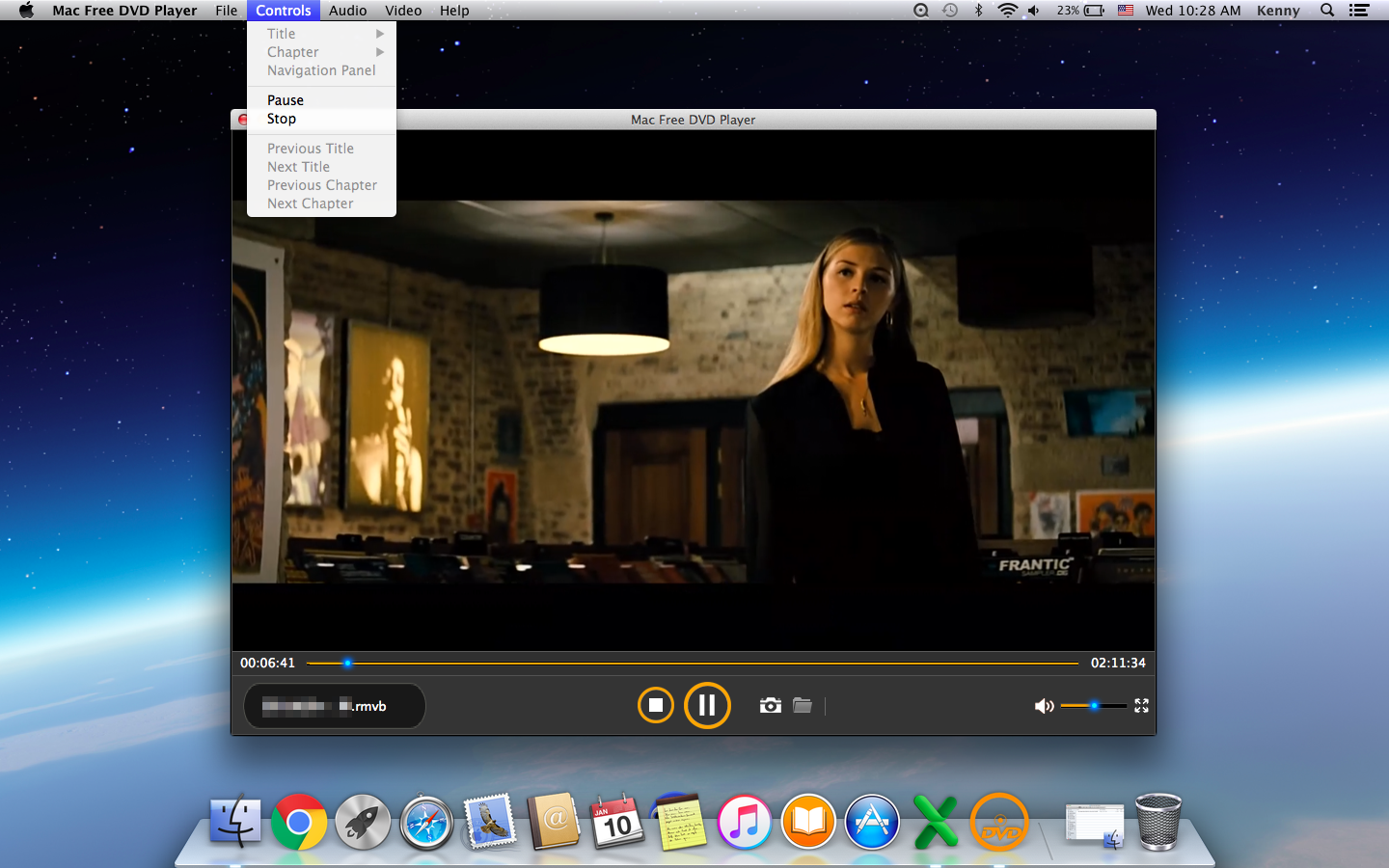Open App Store from the Dock
The height and width of the screenshot is (868, 1389).
872,822
